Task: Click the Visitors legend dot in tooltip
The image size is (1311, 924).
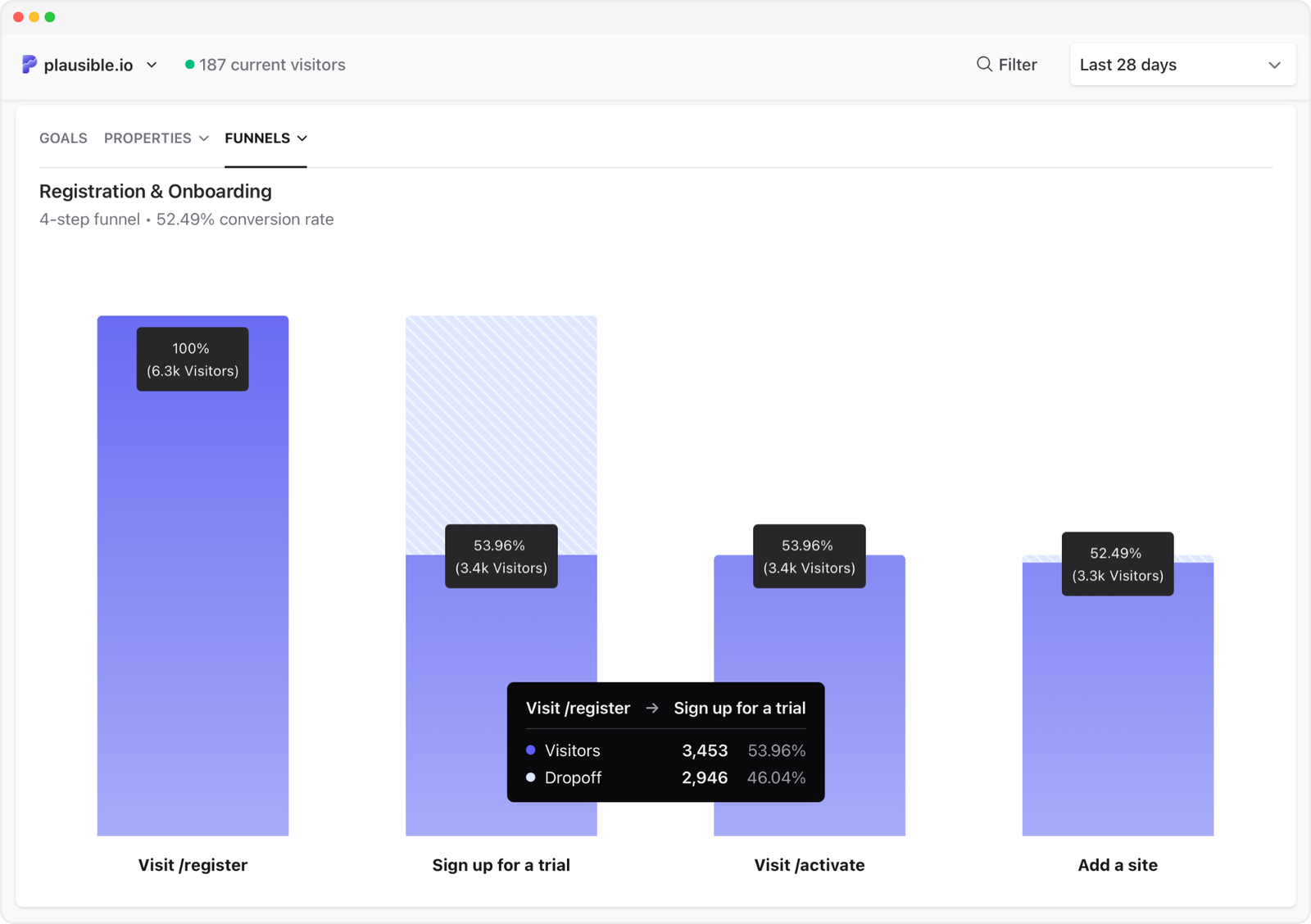Action: tap(531, 750)
